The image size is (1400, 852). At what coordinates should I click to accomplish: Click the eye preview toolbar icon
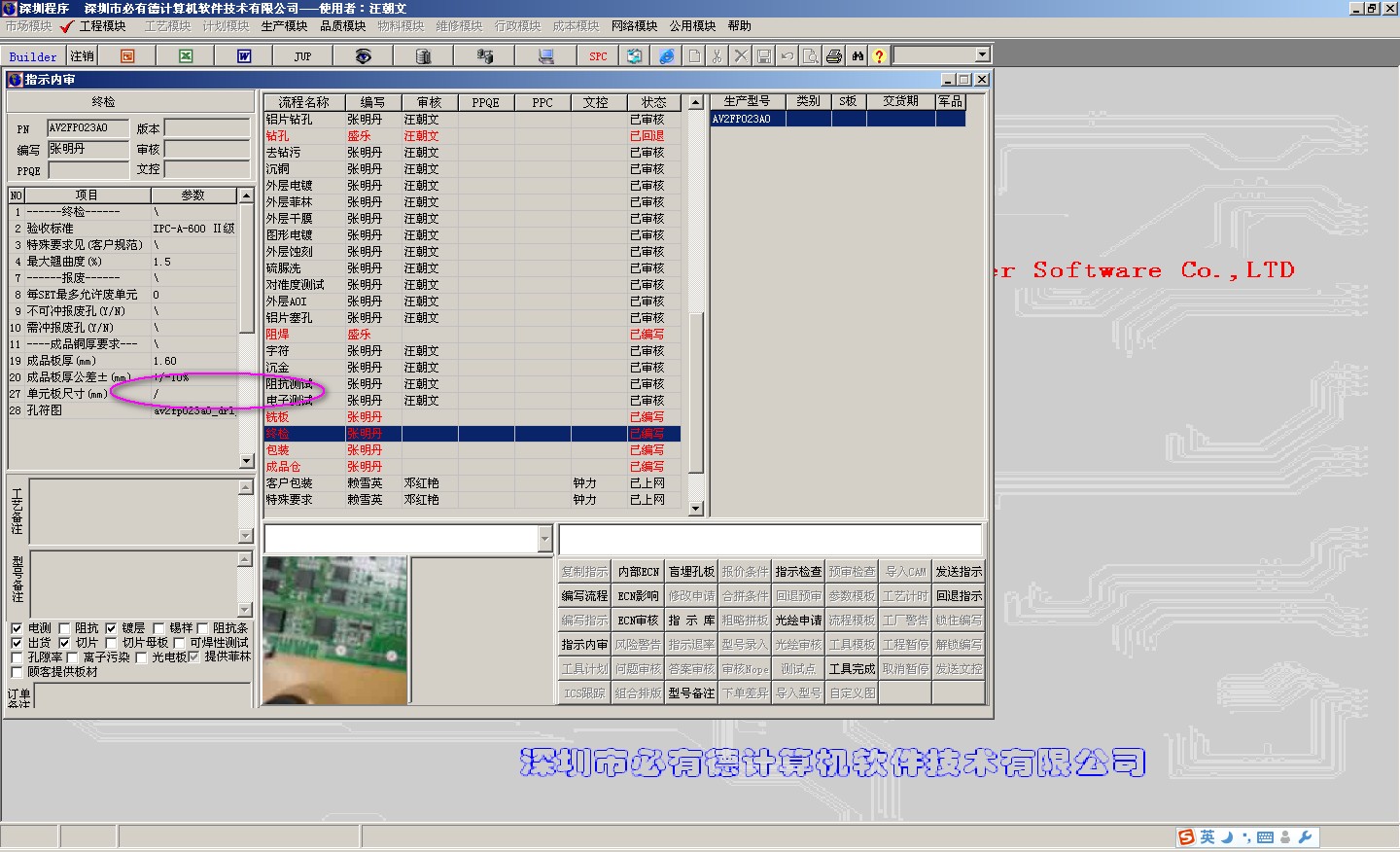tap(363, 56)
